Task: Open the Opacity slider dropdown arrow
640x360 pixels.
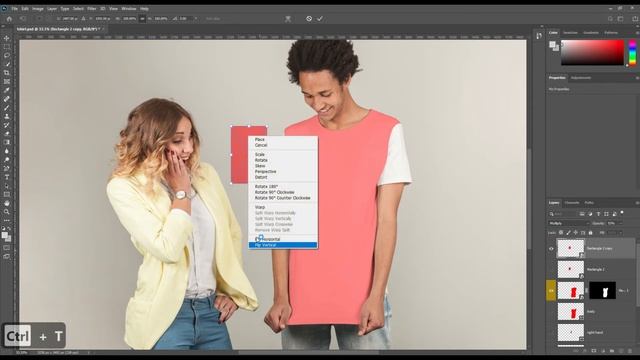Action: click(x=620, y=223)
